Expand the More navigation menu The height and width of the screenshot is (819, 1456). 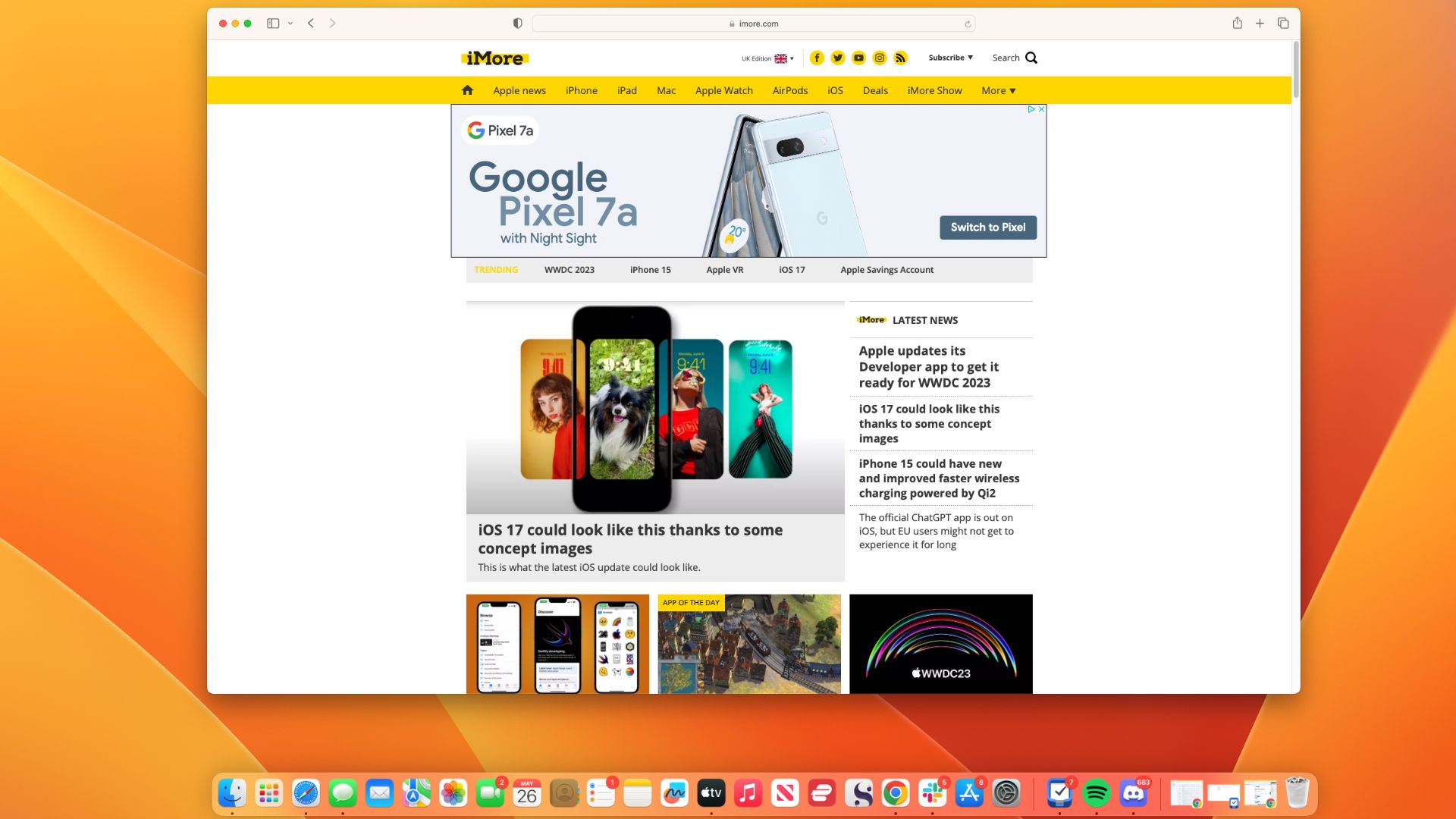998,90
